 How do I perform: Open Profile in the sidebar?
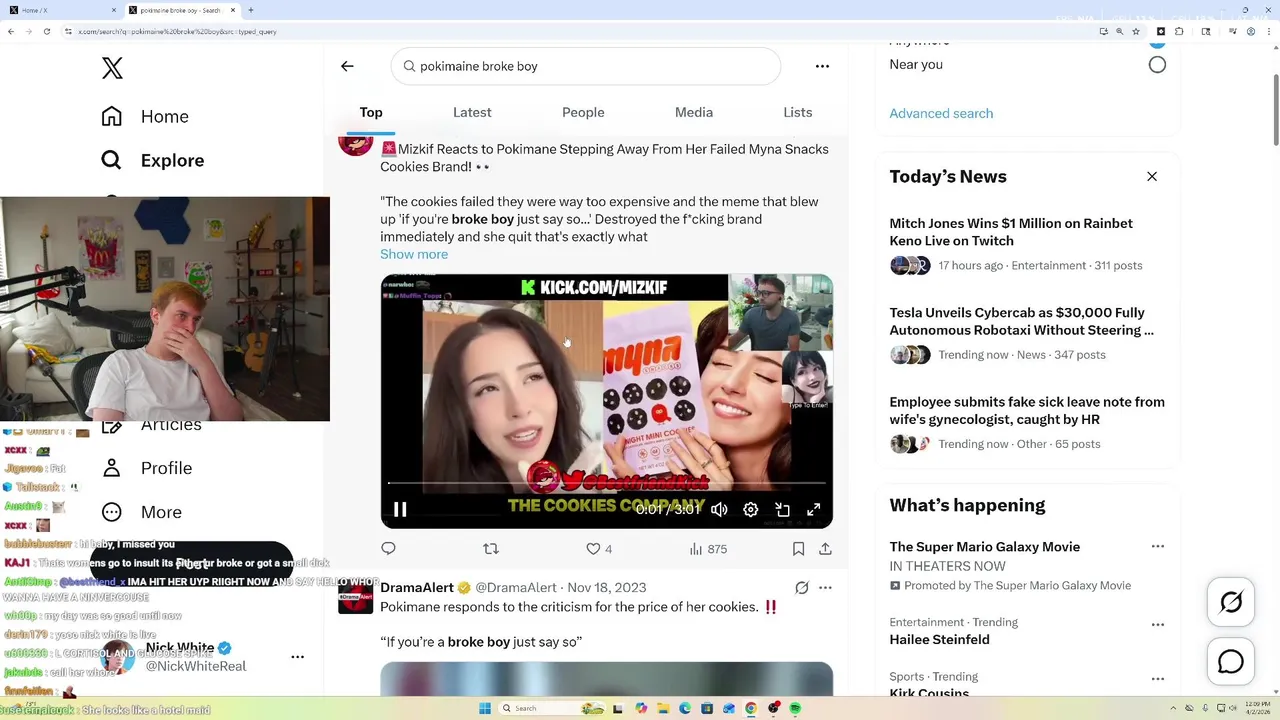(146, 468)
